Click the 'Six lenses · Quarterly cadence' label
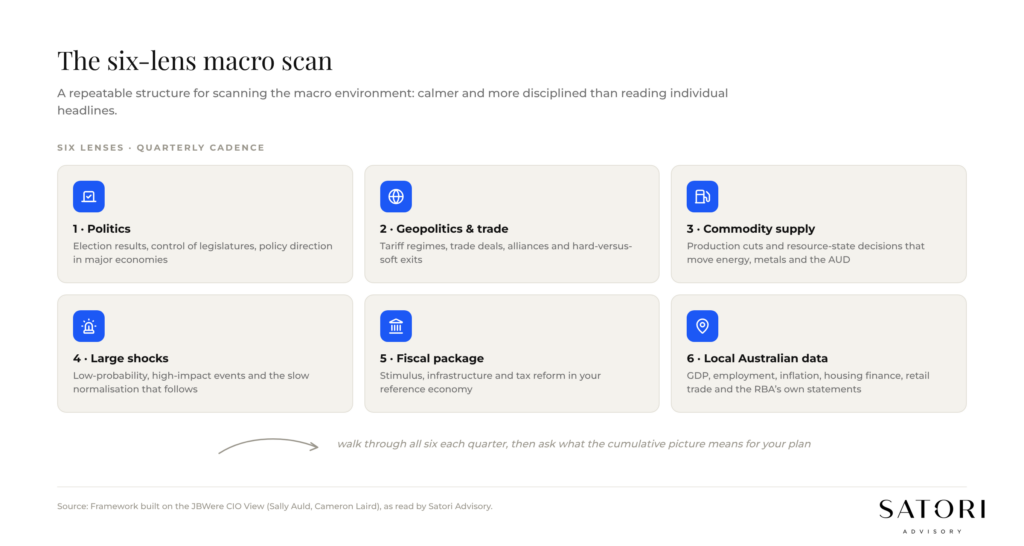Viewport: 1024px width, 546px height. [x=161, y=148]
